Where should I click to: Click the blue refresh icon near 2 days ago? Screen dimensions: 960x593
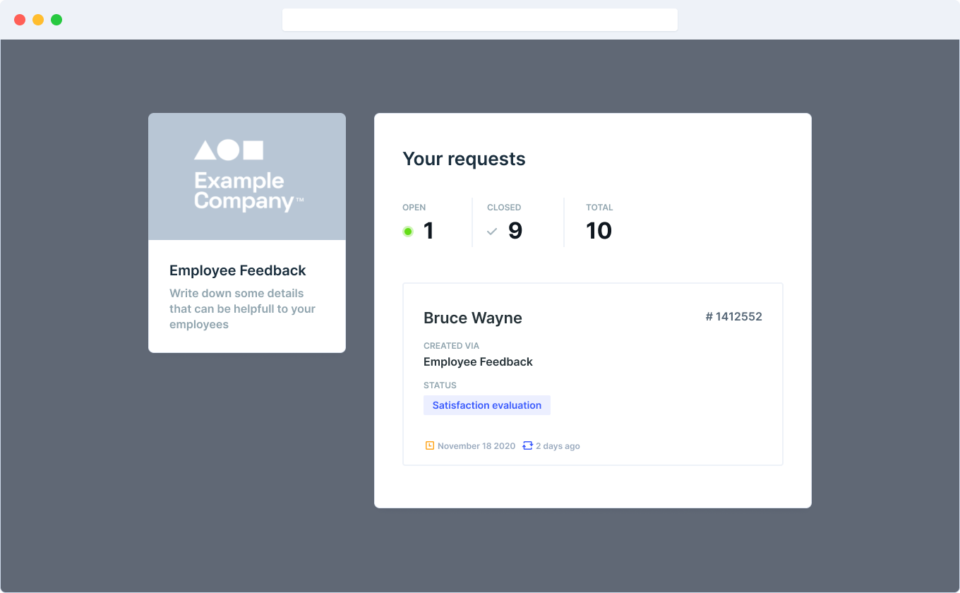point(527,446)
